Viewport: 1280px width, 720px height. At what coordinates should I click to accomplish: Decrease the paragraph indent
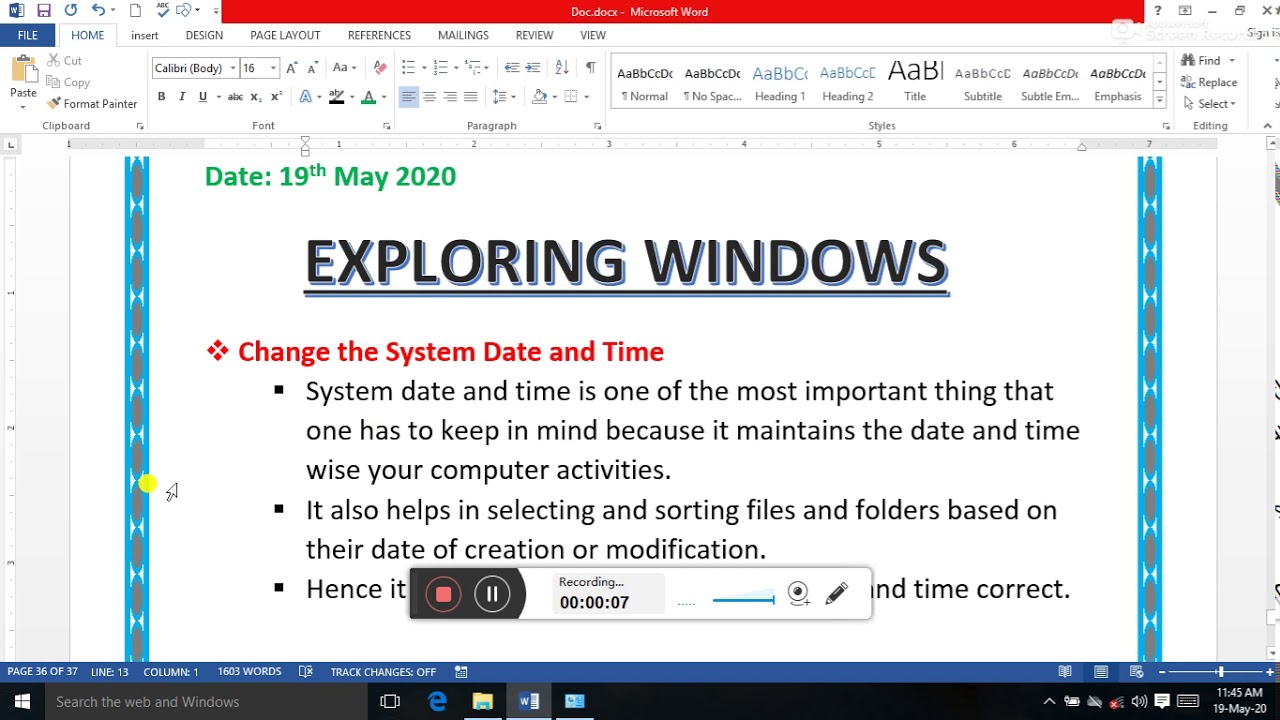click(x=512, y=68)
